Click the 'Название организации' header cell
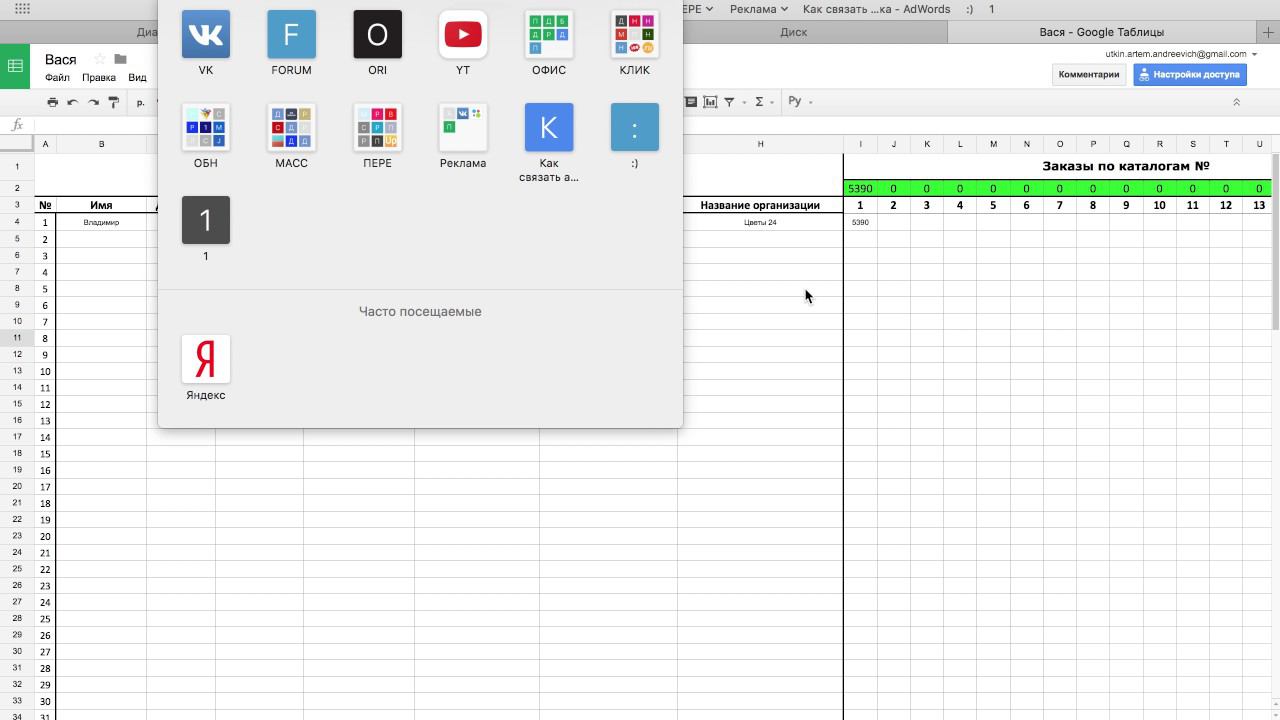 pos(760,205)
